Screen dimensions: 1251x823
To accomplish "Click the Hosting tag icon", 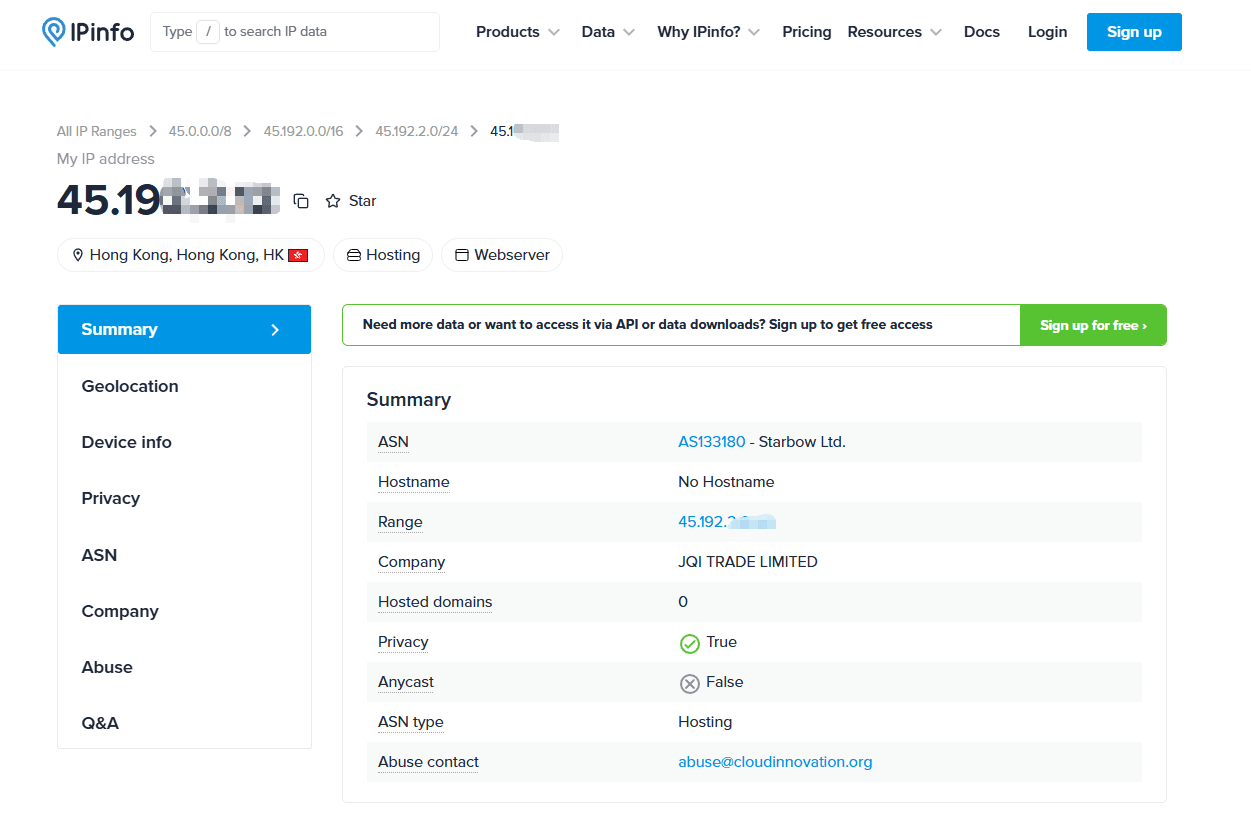I will (353, 255).
